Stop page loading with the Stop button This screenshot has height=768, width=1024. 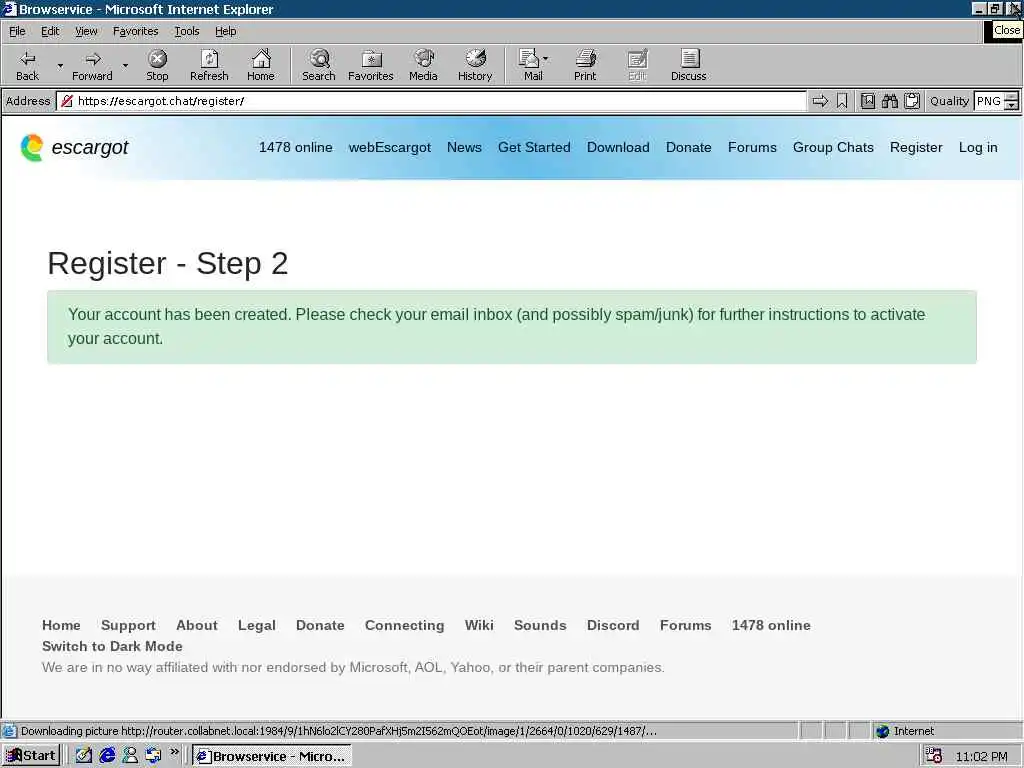[157, 65]
